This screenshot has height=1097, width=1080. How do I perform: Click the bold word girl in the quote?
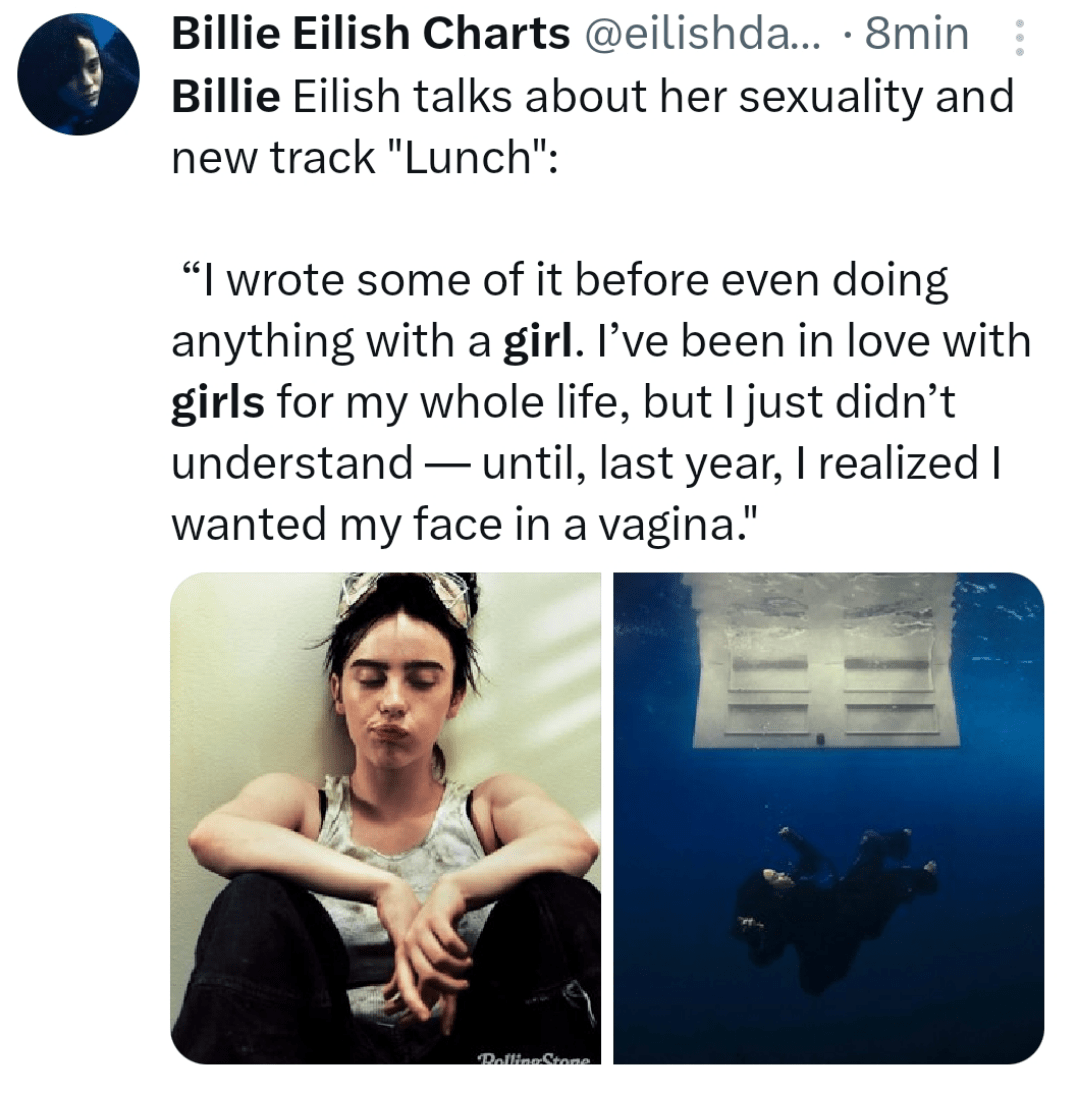click(539, 342)
